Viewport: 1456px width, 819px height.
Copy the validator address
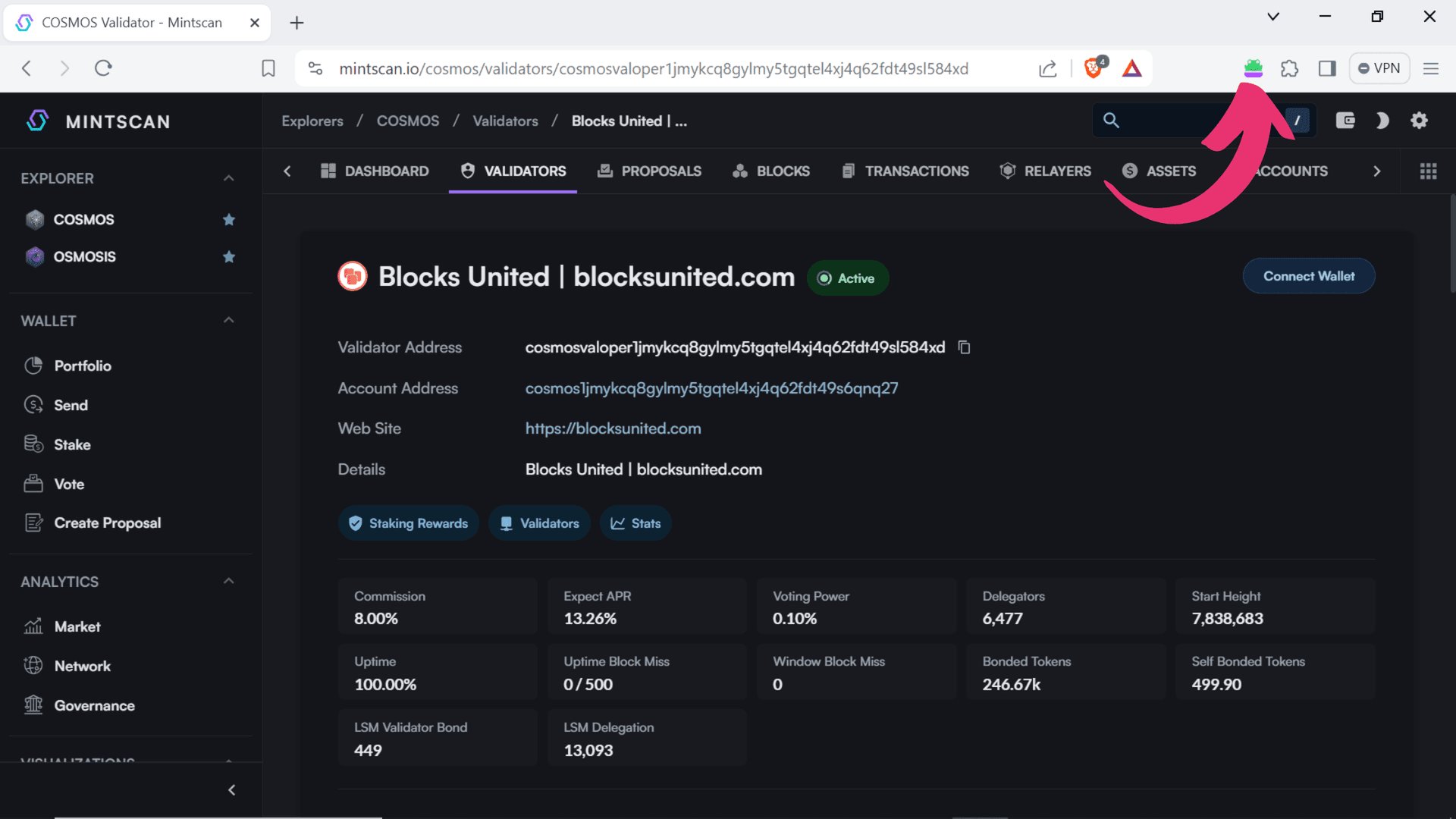(x=964, y=347)
